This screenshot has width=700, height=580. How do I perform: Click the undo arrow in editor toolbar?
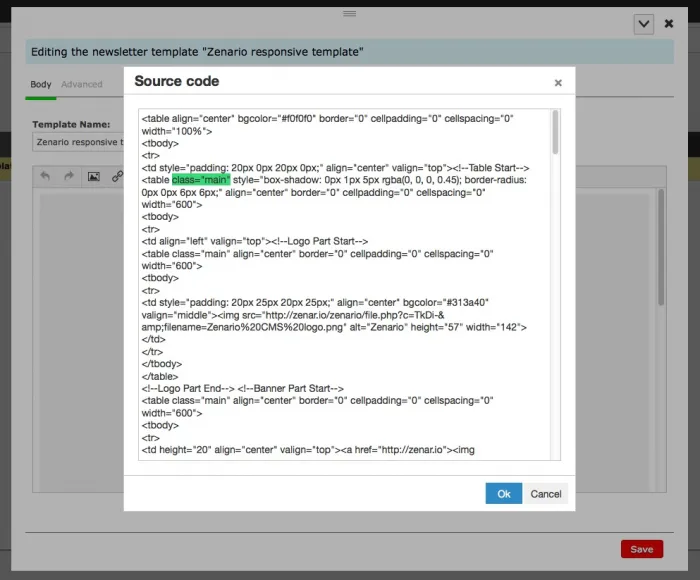[45, 176]
